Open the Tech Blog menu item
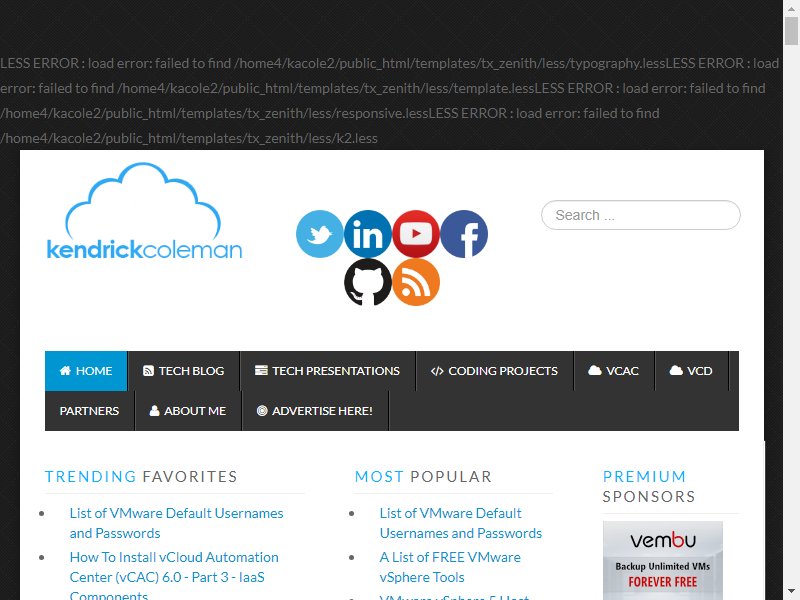Screen dimensions: 800x600 [184, 371]
